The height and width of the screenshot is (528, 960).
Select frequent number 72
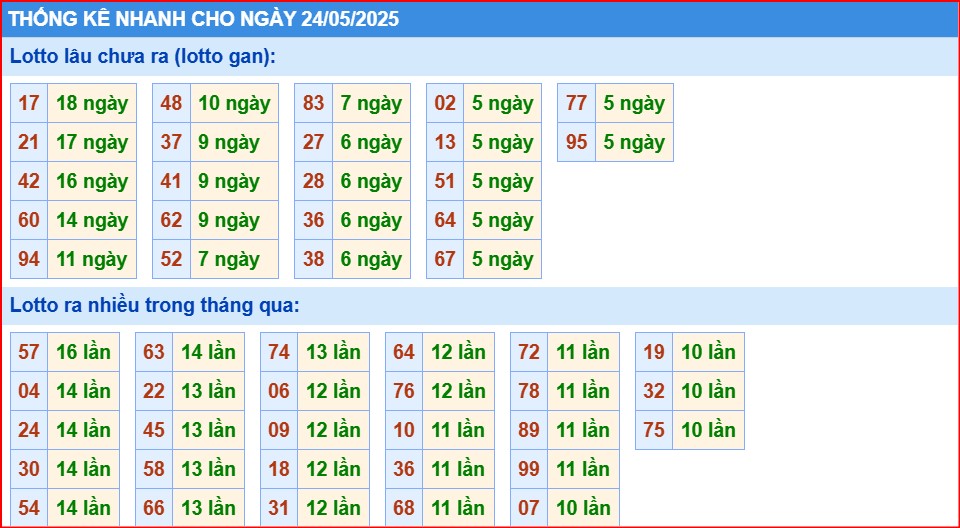tap(529, 352)
